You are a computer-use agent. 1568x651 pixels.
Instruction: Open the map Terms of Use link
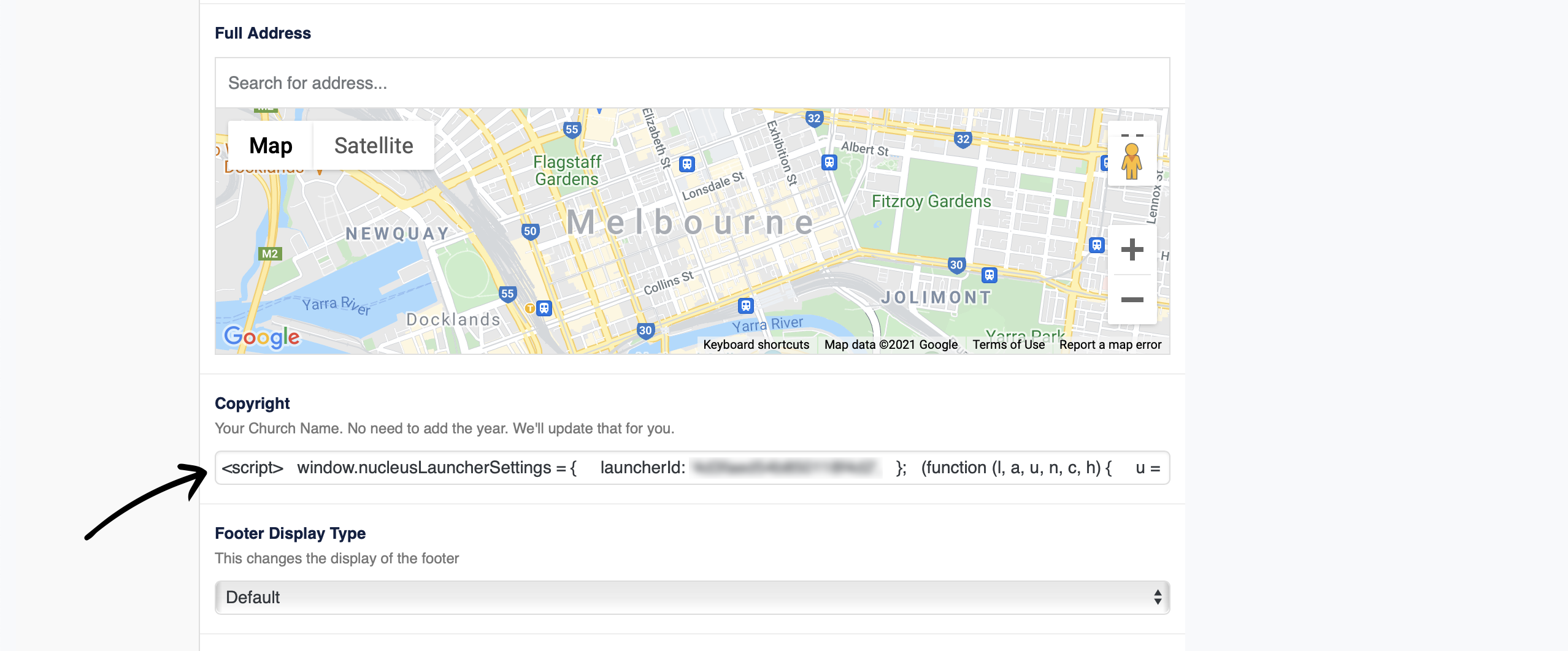pyautogui.click(x=1009, y=345)
